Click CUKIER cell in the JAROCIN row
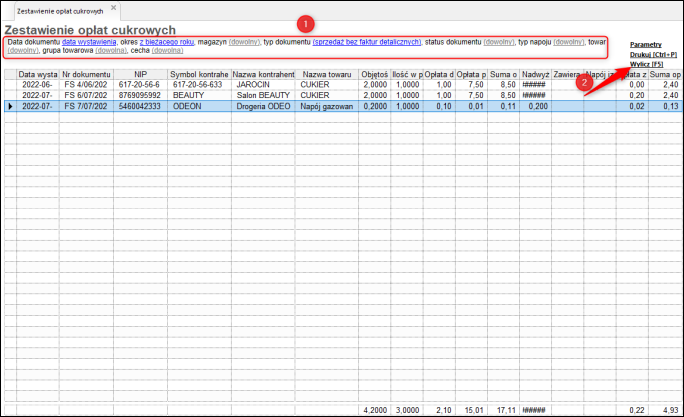This screenshot has height=417, width=684. (x=327, y=85)
